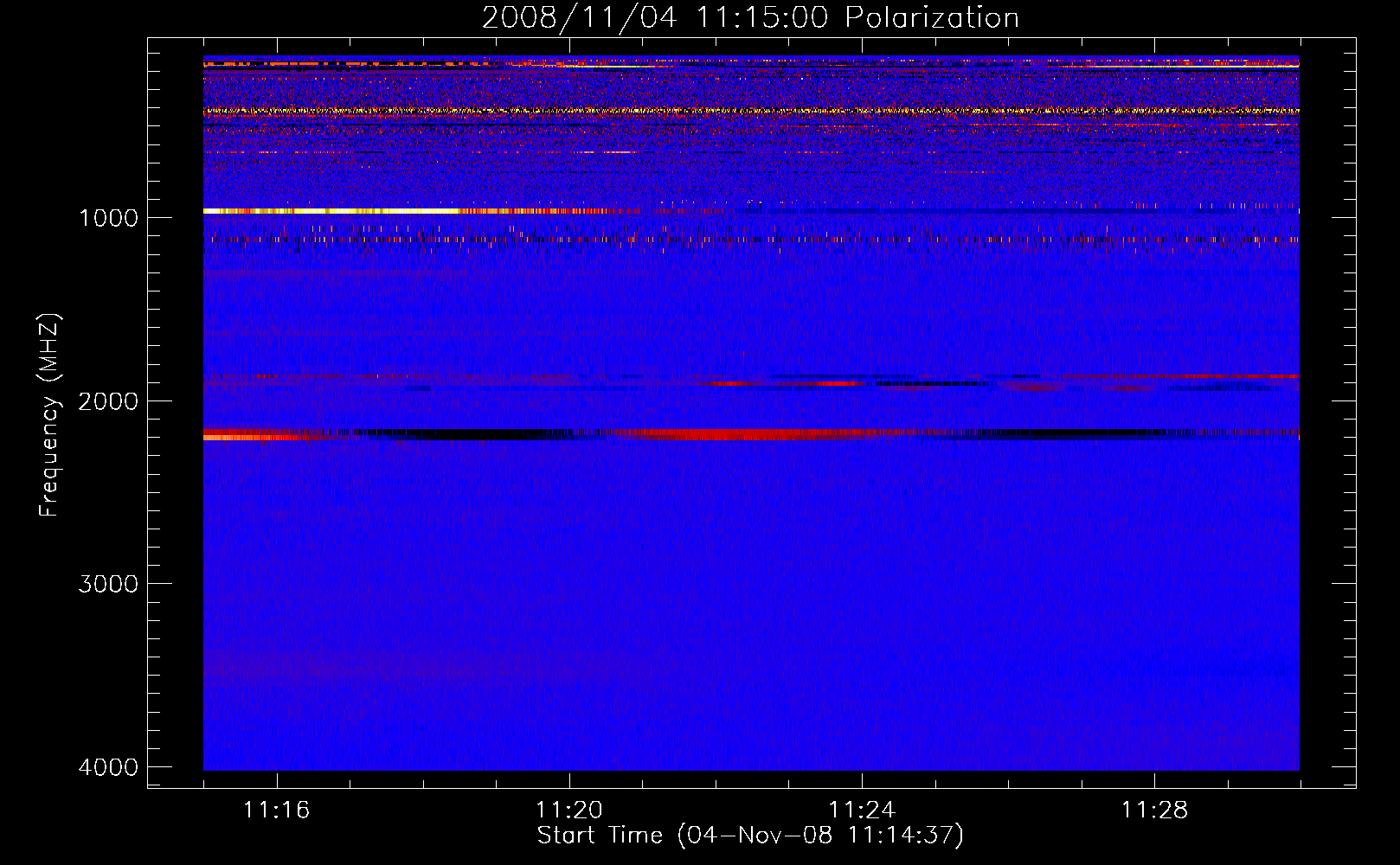The image size is (1400, 865).
Task: Click the 'Frequency (MHZ)' axis label
Action: tap(49, 415)
